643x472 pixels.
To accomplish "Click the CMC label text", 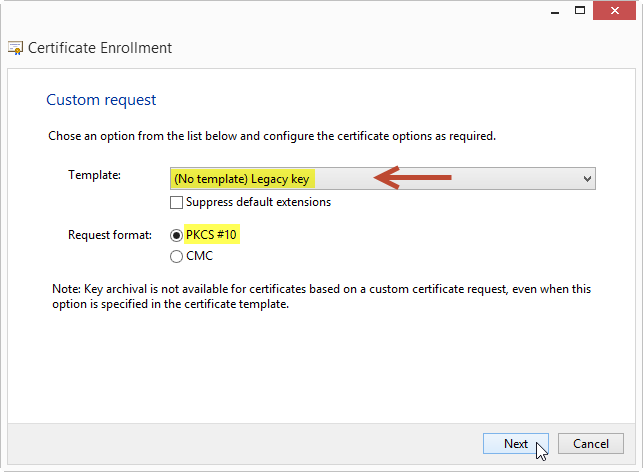I will coord(200,256).
